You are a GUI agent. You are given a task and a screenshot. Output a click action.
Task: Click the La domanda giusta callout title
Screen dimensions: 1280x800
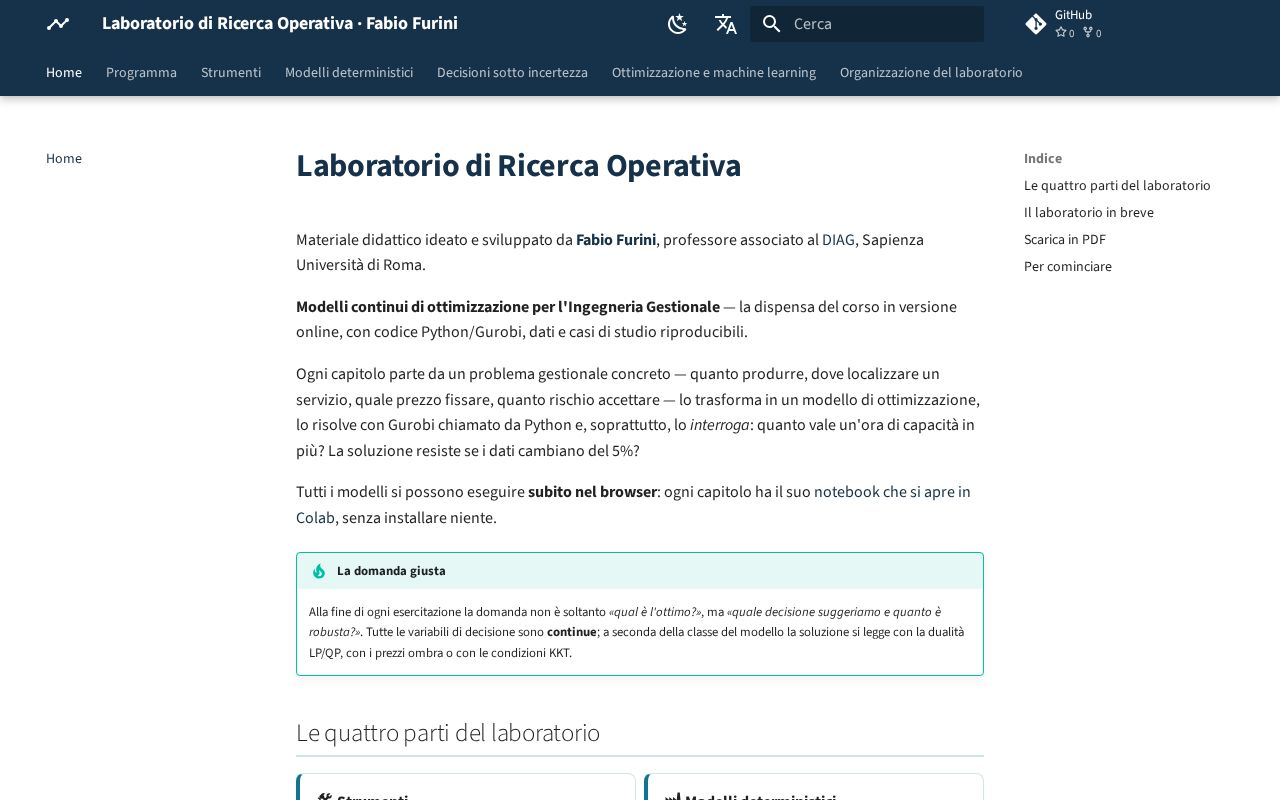(x=391, y=571)
